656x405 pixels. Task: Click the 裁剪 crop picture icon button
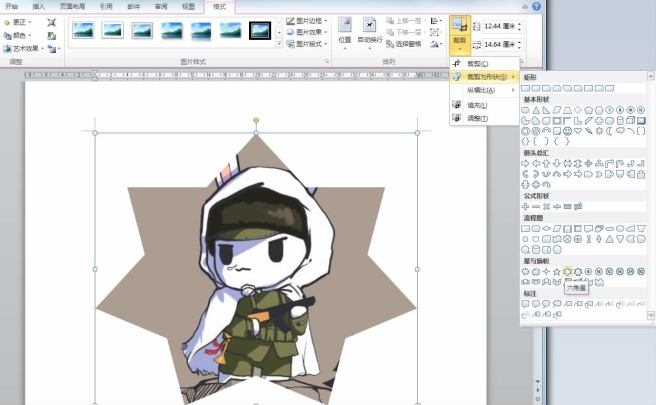(460, 25)
